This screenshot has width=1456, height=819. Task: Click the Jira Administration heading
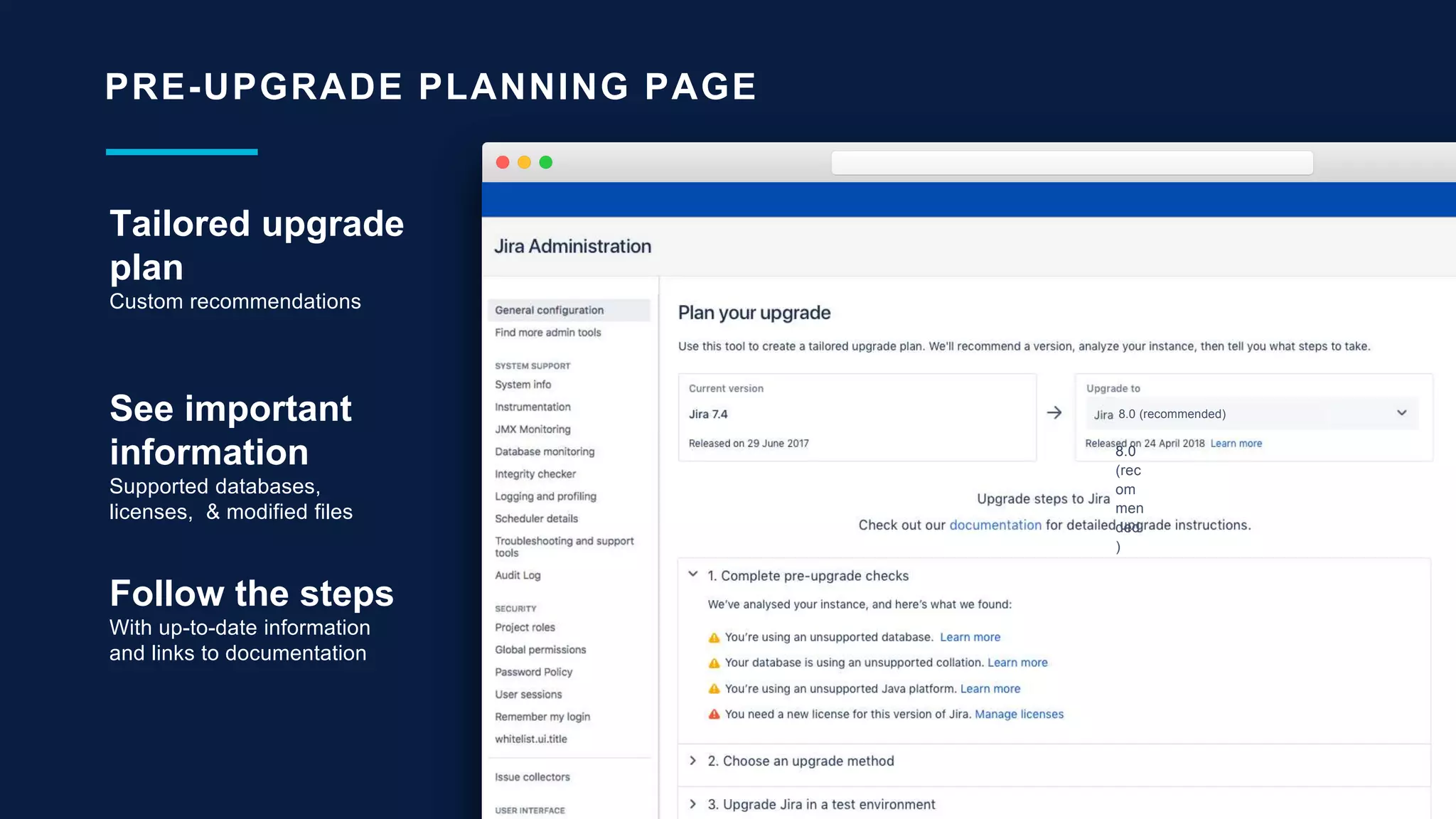tap(572, 246)
